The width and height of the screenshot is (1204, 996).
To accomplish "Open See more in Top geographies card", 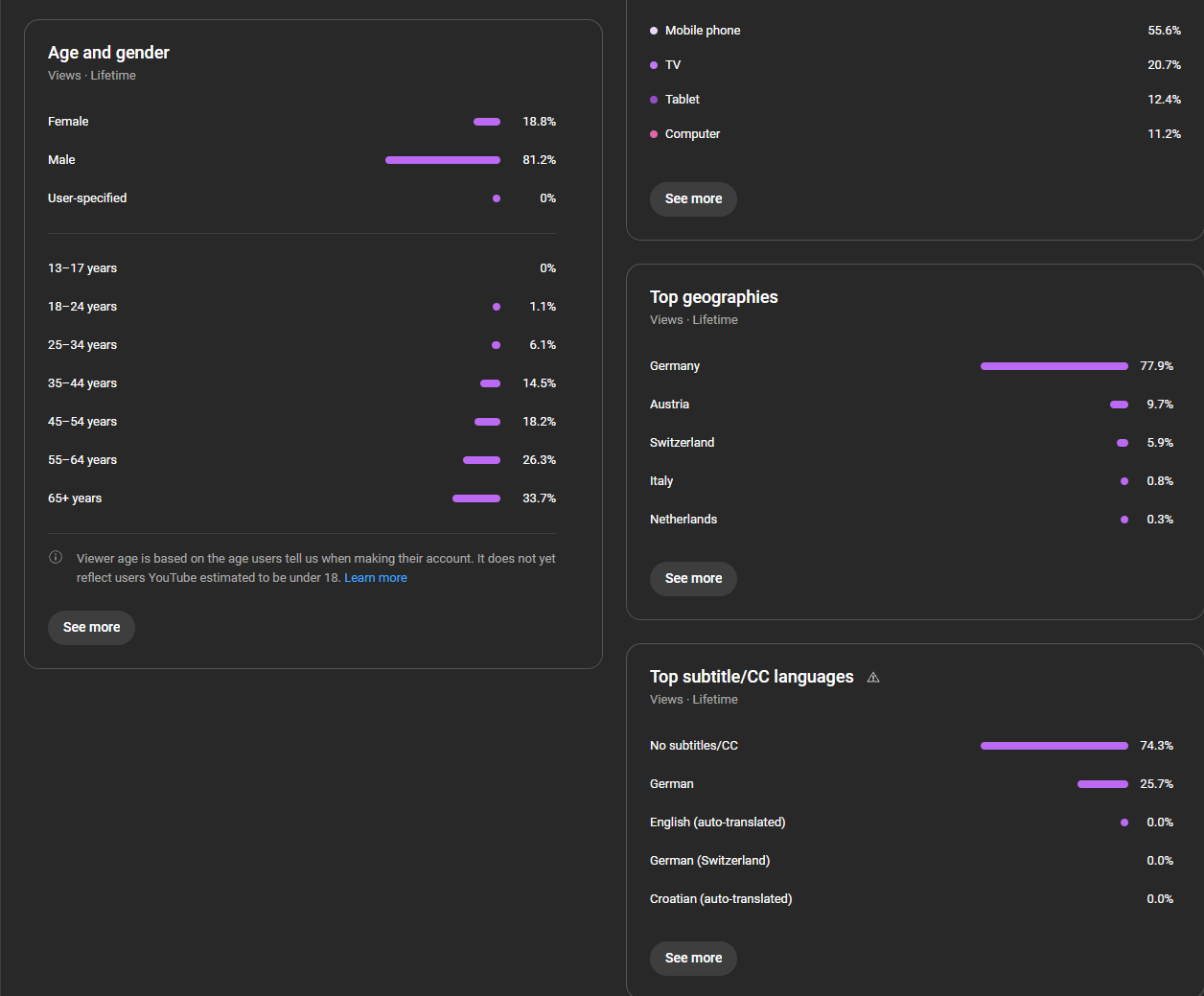I will click(693, 579).
